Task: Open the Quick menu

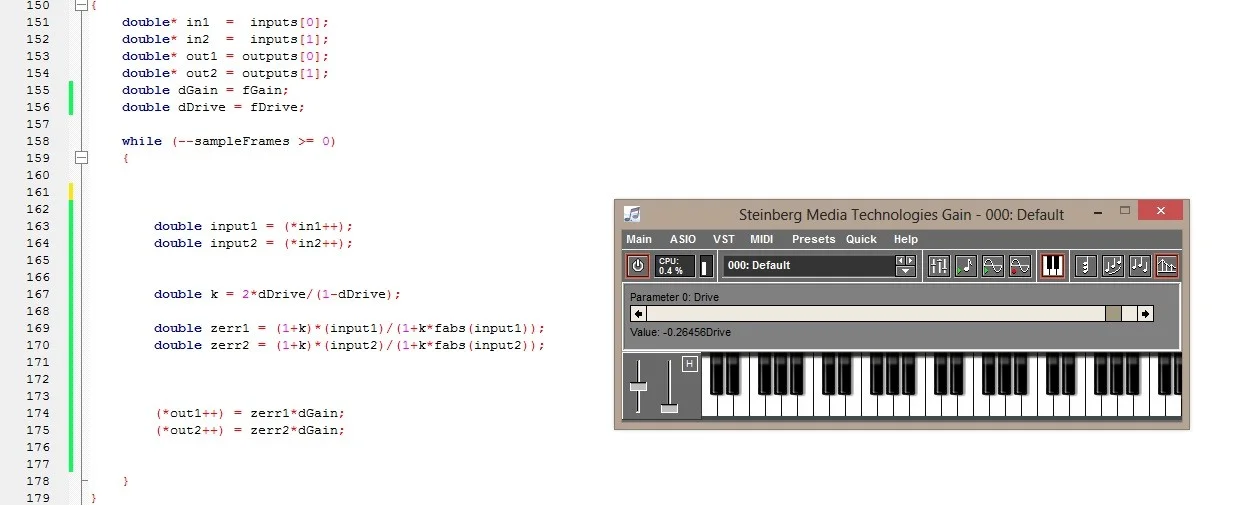Action: click(x=861, y=239)
